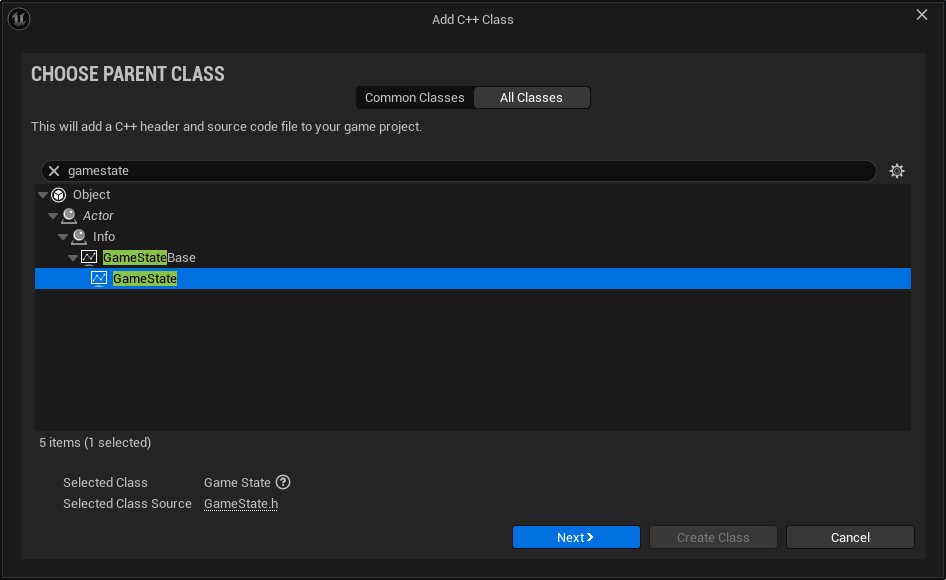Click the 'CHOOSE PARENT CLASS' heading
This screenshot has width=946, height=580.
click(x=128, y=74)
